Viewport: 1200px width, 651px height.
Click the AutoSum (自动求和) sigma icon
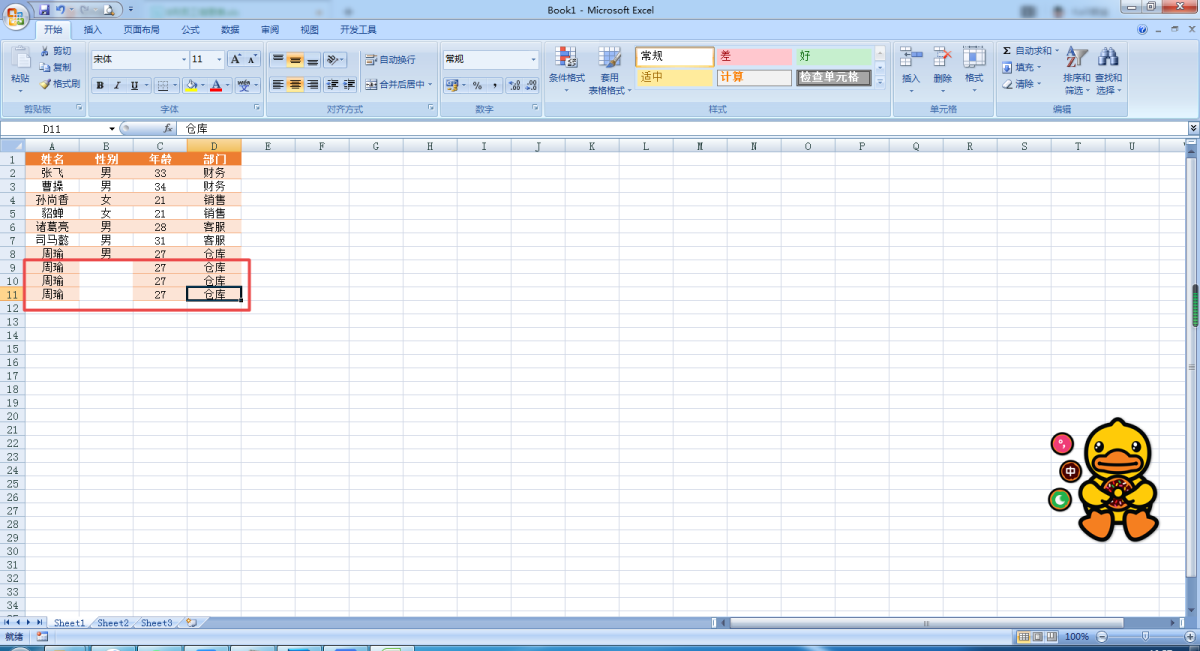coord(1007,51)
